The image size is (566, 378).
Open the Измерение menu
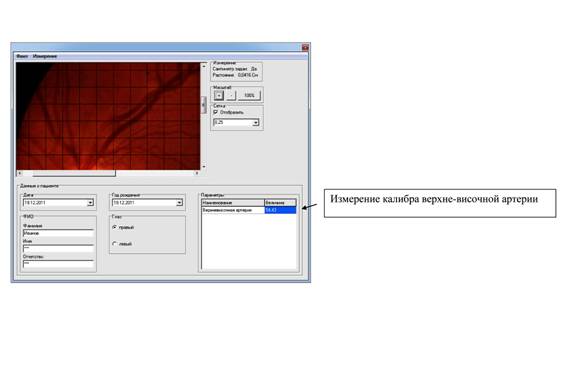pos(45,56)
